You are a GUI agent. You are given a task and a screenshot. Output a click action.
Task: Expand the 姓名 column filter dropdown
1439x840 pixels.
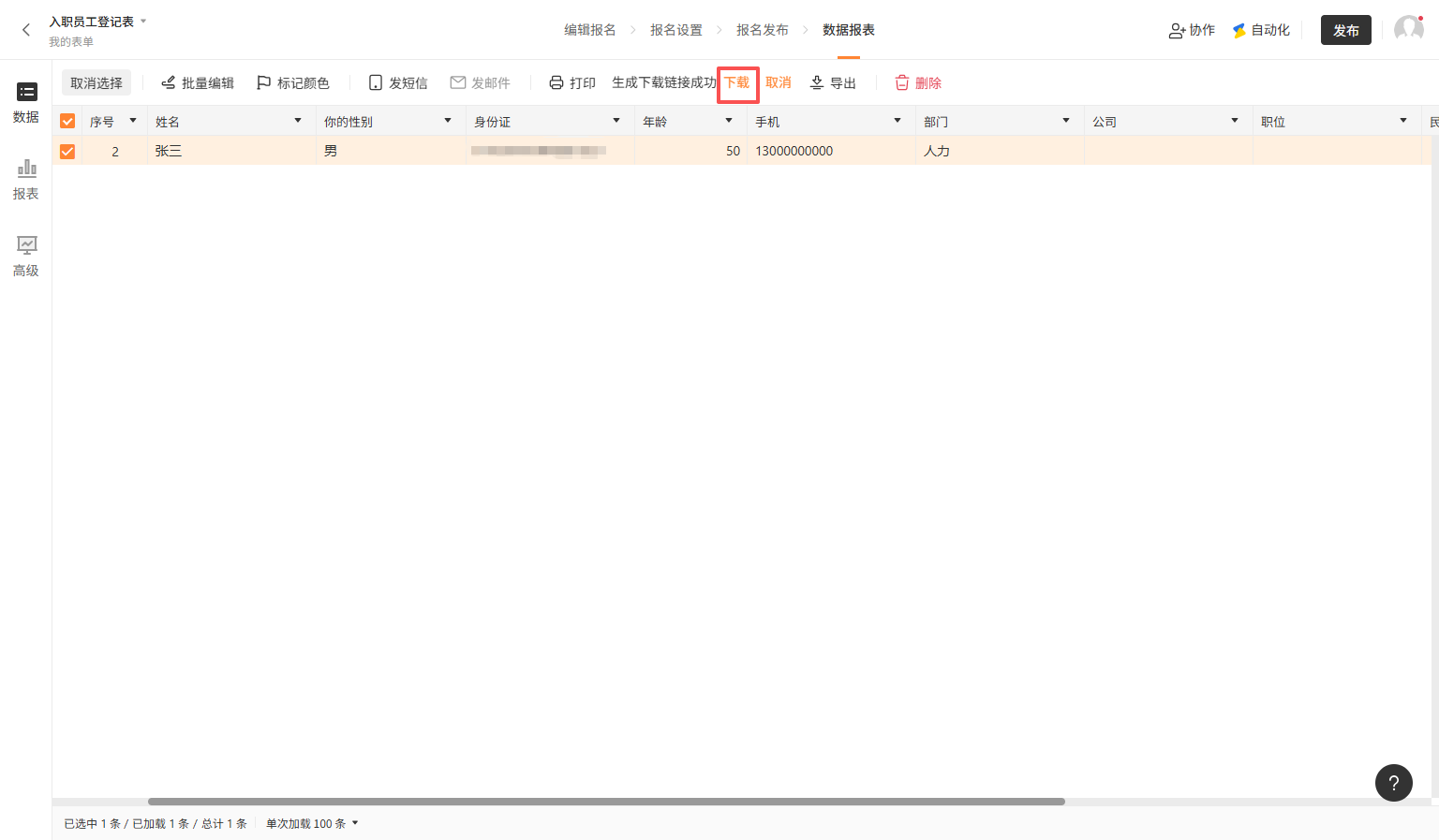tap(298, 121)
